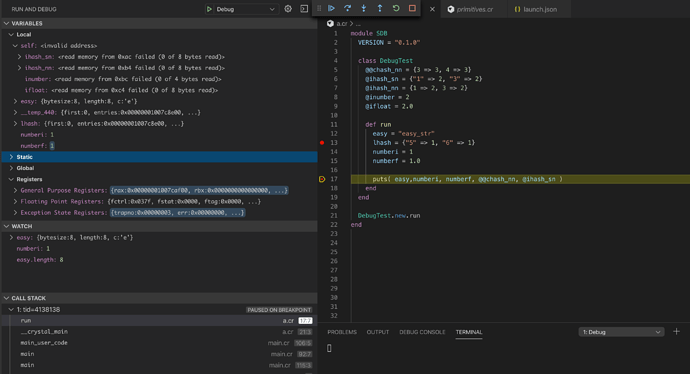
Task: Click the current-line debug marker at line 17
Action: (x=322, y=179)
